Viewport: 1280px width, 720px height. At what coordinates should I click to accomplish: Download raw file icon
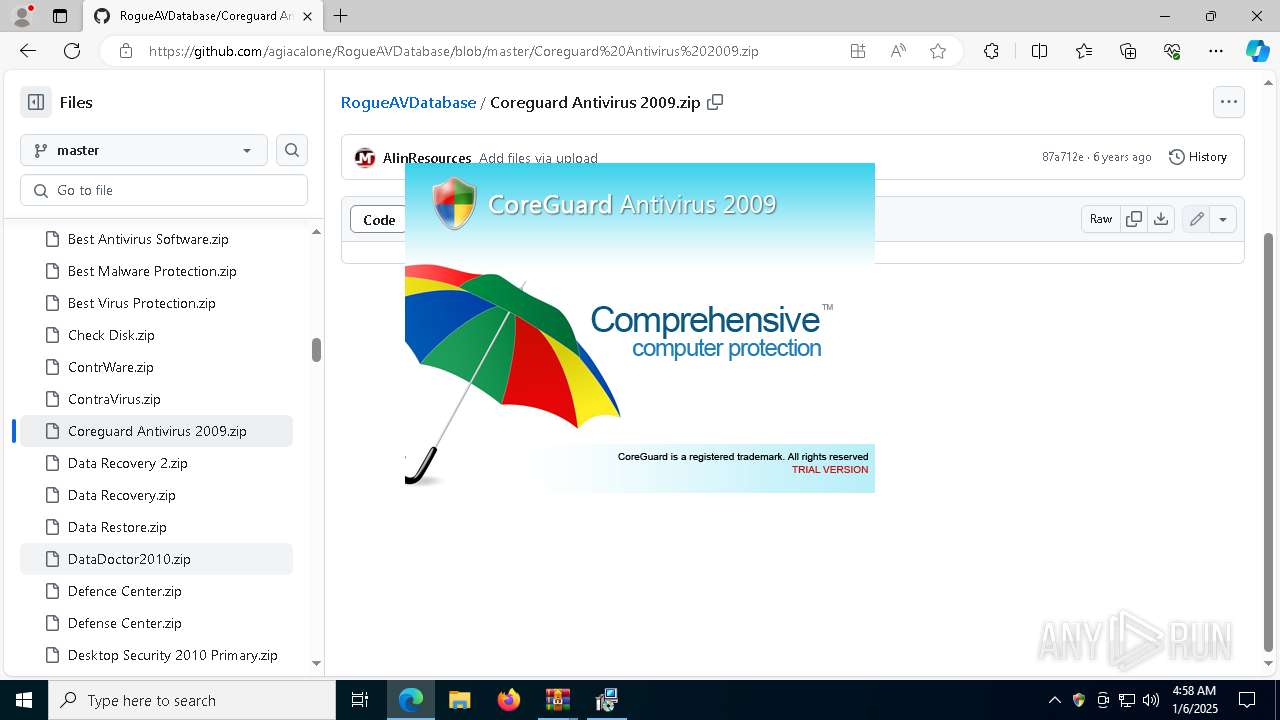(x=1161, y=219)
